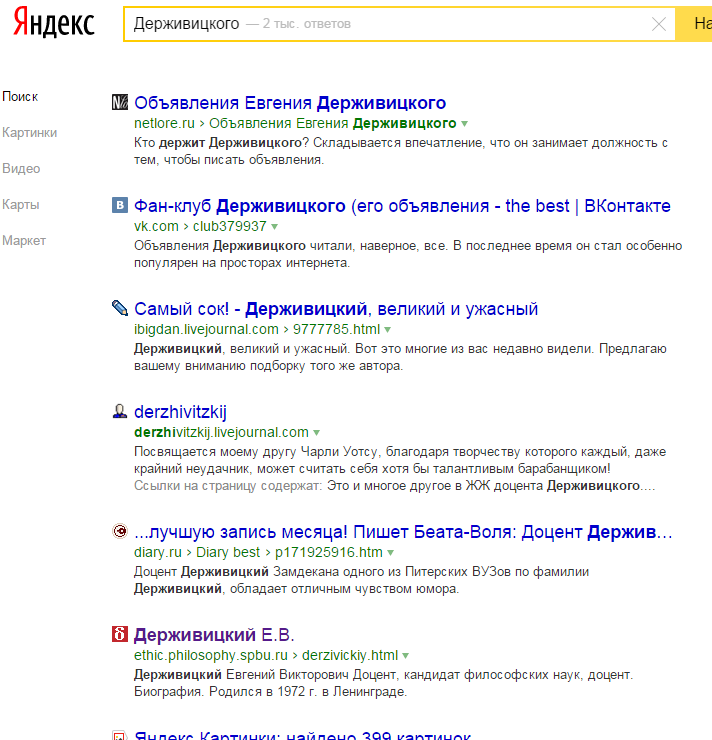Viewport: 712px width, 740px height.
Task: Click the diary.ru domain link
Action: click(x=158, y=552)
